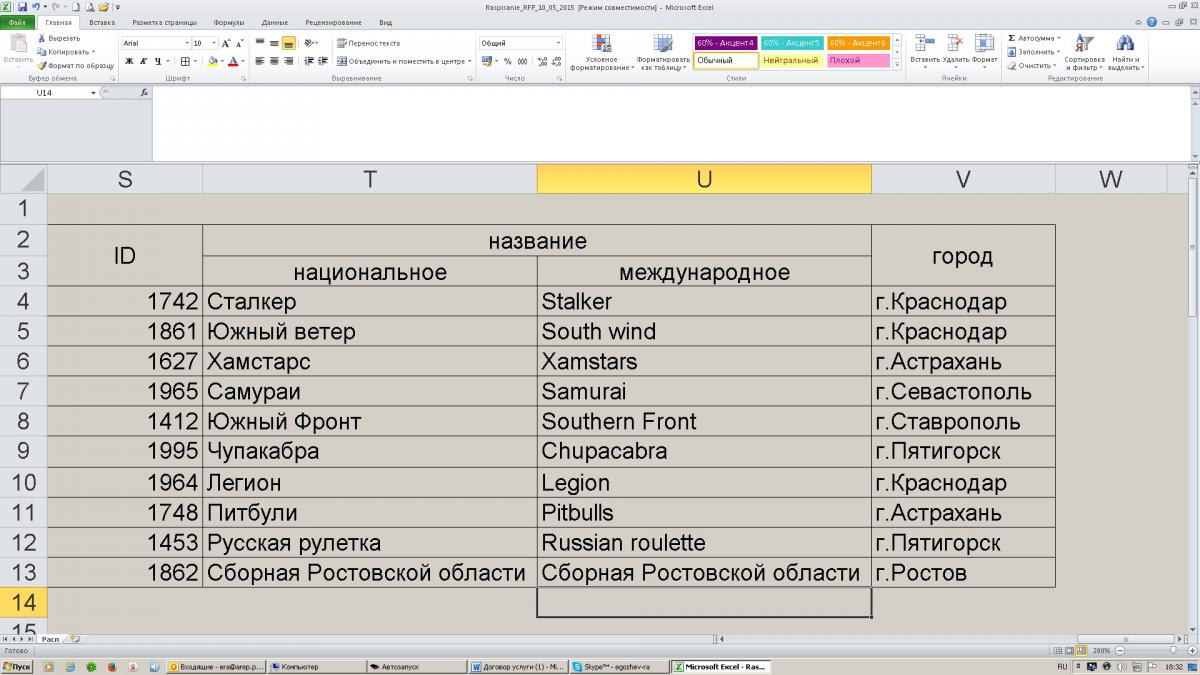The width and height of the screenshot is (1200, 675).
Task: Click the Save icon in quick access toolbar
Action: [22, 7]
